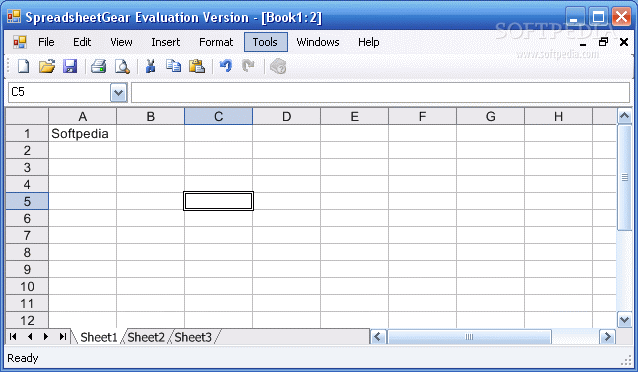Undo the last action
The image size is (638, 372).
pyautogui.click(x=225, y=66)
